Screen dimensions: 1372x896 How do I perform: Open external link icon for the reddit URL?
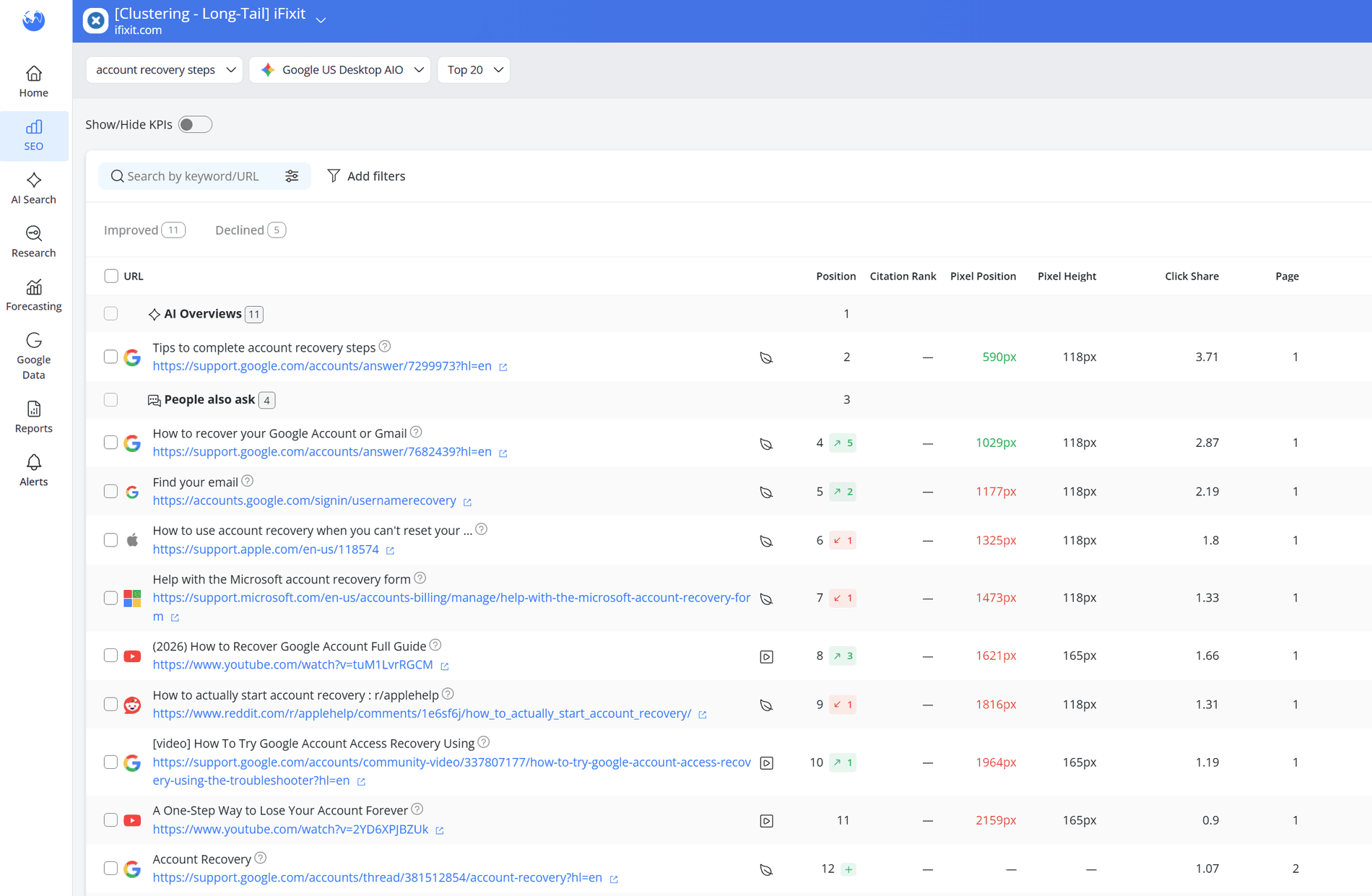pyautogui.click(x=703, y=715)
